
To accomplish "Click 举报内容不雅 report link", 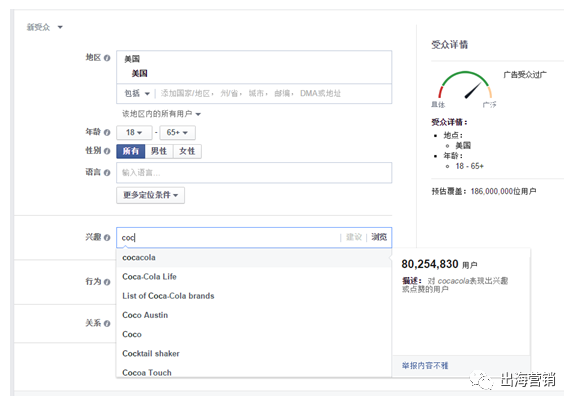I will click(425, 366).
